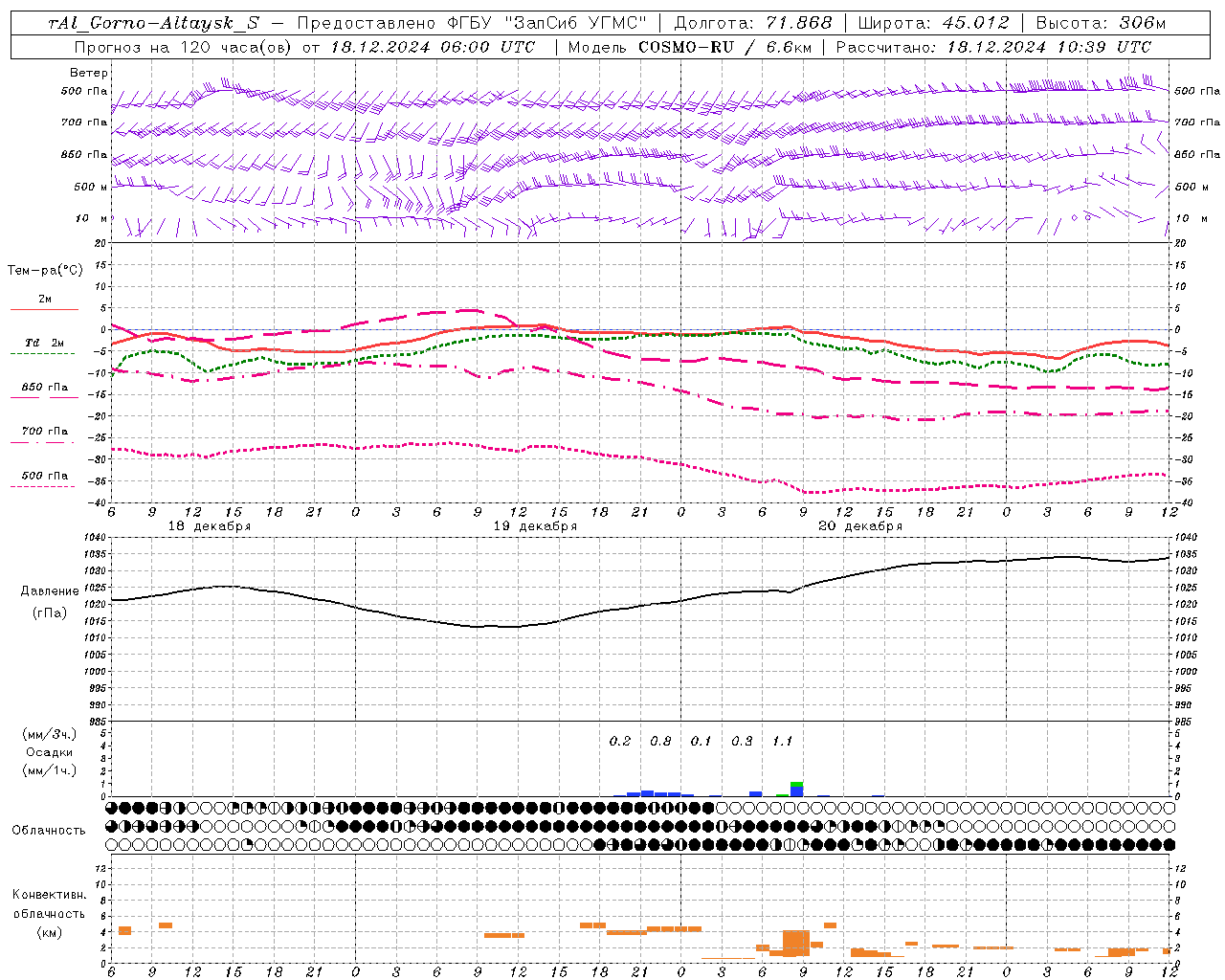Click the Облачность cloud cover label
The width and height of the screenshot is (1225, 980).
(x=49, y=830)
